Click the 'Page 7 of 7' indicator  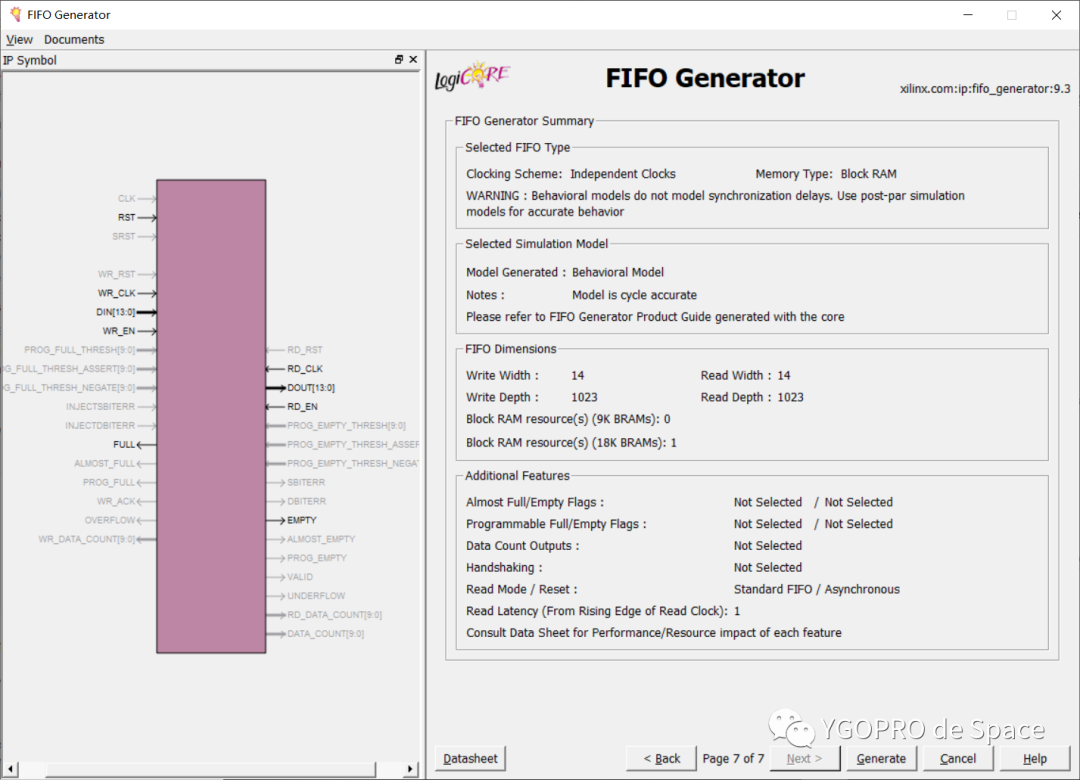click(734, 758)
